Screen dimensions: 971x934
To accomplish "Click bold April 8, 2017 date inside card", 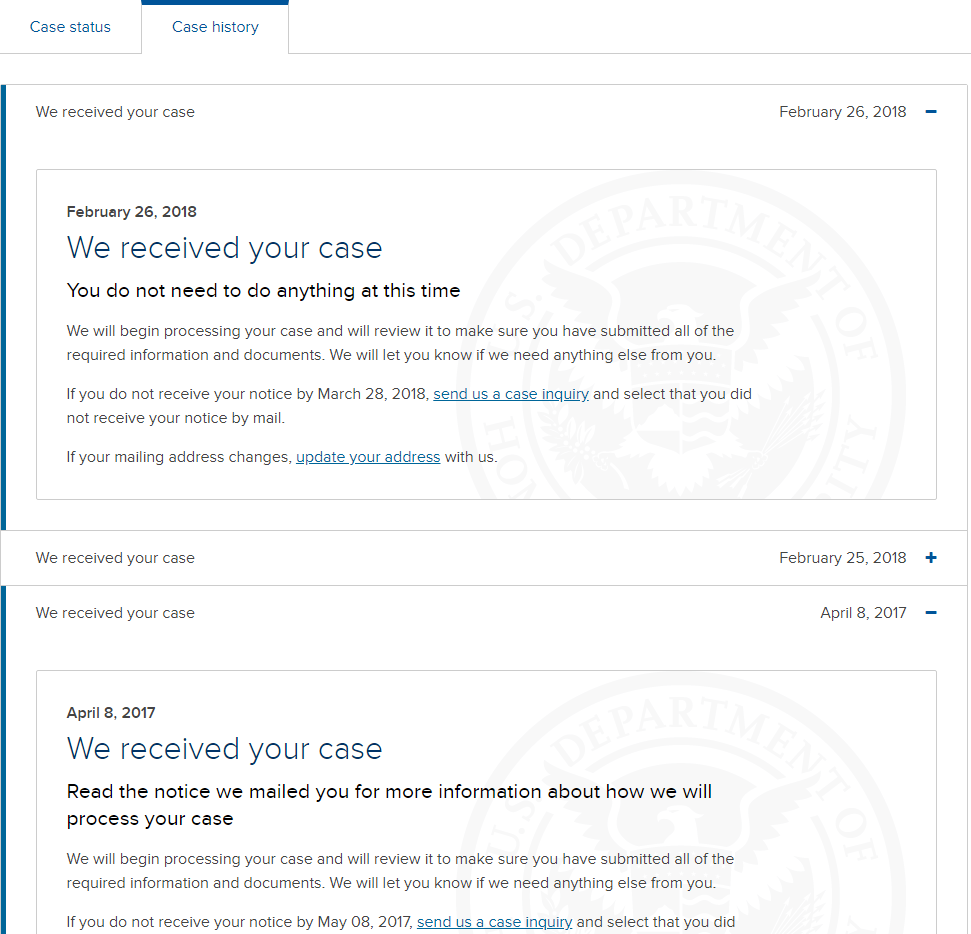I will pos(111,713).
